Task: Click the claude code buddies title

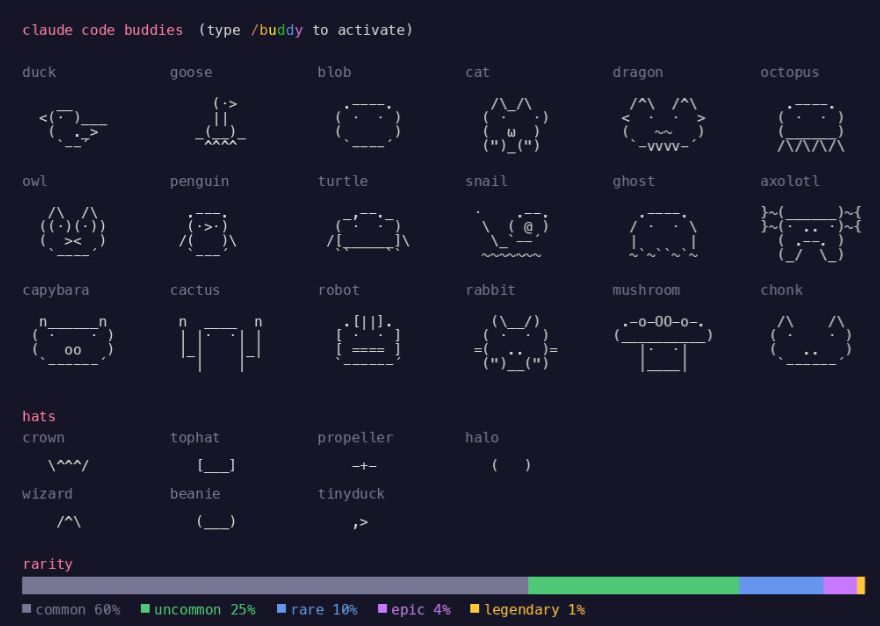Action: click(101, 30)
